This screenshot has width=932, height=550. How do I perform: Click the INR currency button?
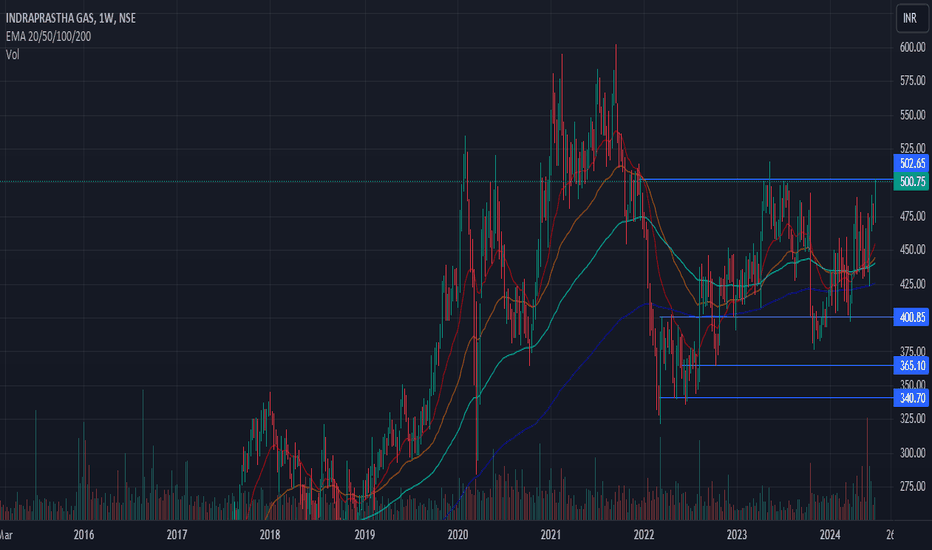tap(912, 18)
